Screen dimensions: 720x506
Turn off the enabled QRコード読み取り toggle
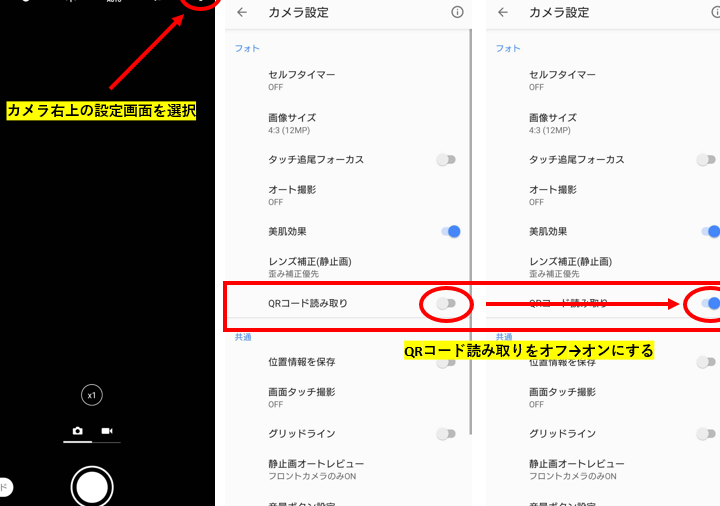pos(709,303)
